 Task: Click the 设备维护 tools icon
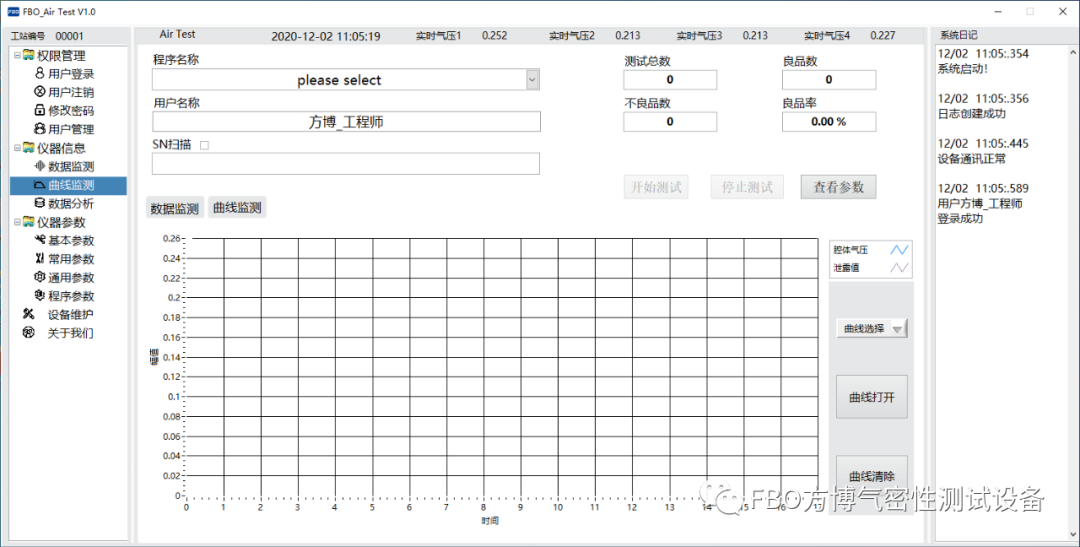point(28,314)
